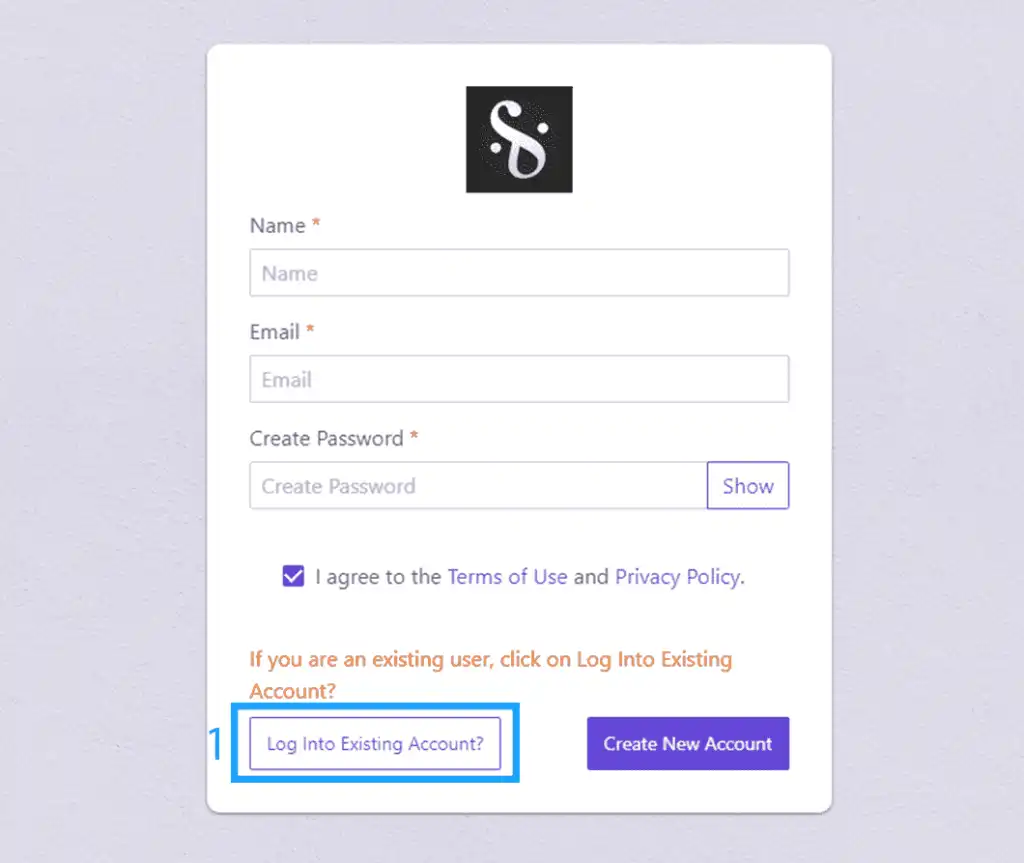1024x863 pixels.
Task: Click the red asterisk beside Email
Action: [310, 331]
